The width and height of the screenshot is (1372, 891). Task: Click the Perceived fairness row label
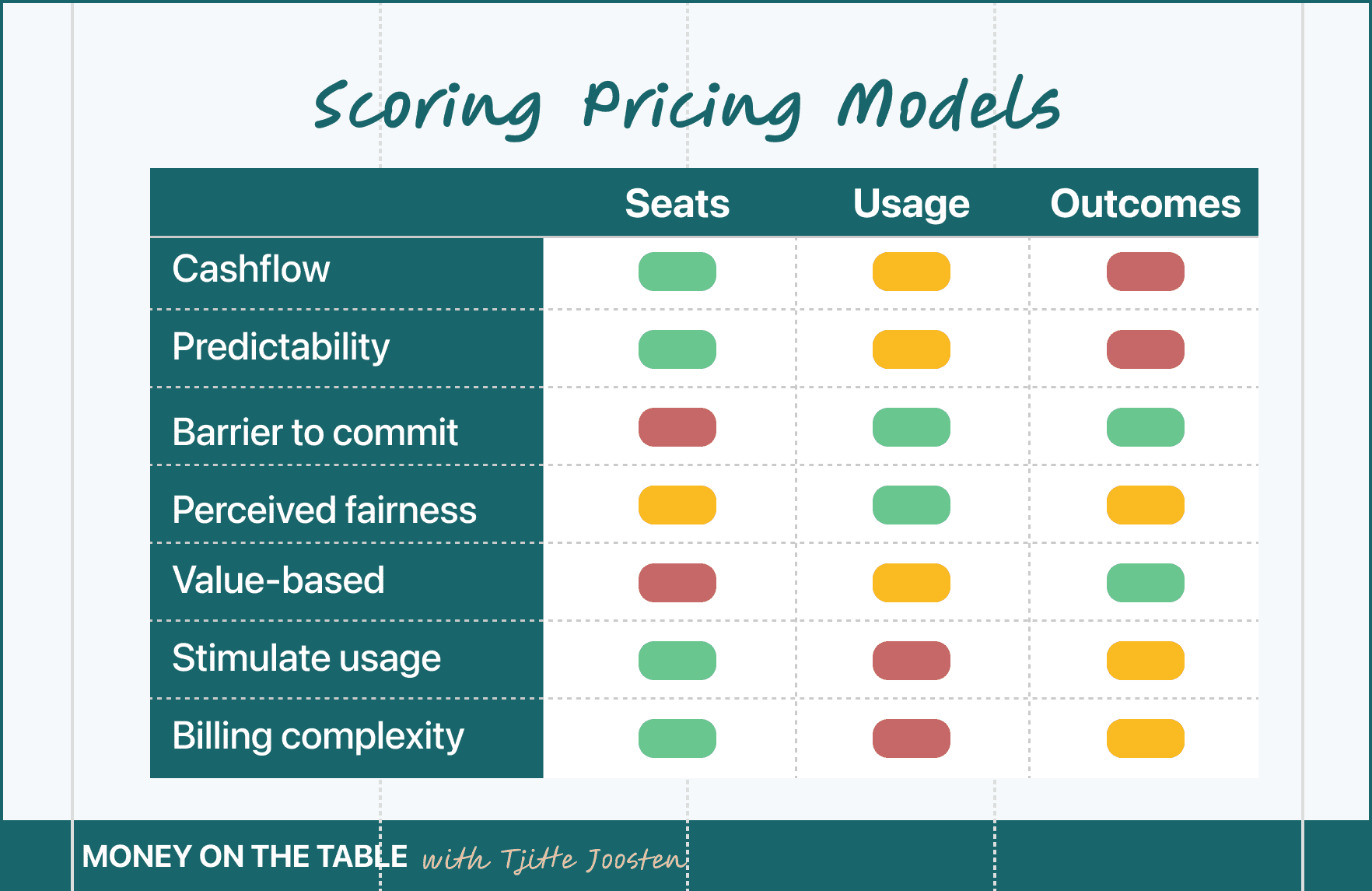(324, 510)
